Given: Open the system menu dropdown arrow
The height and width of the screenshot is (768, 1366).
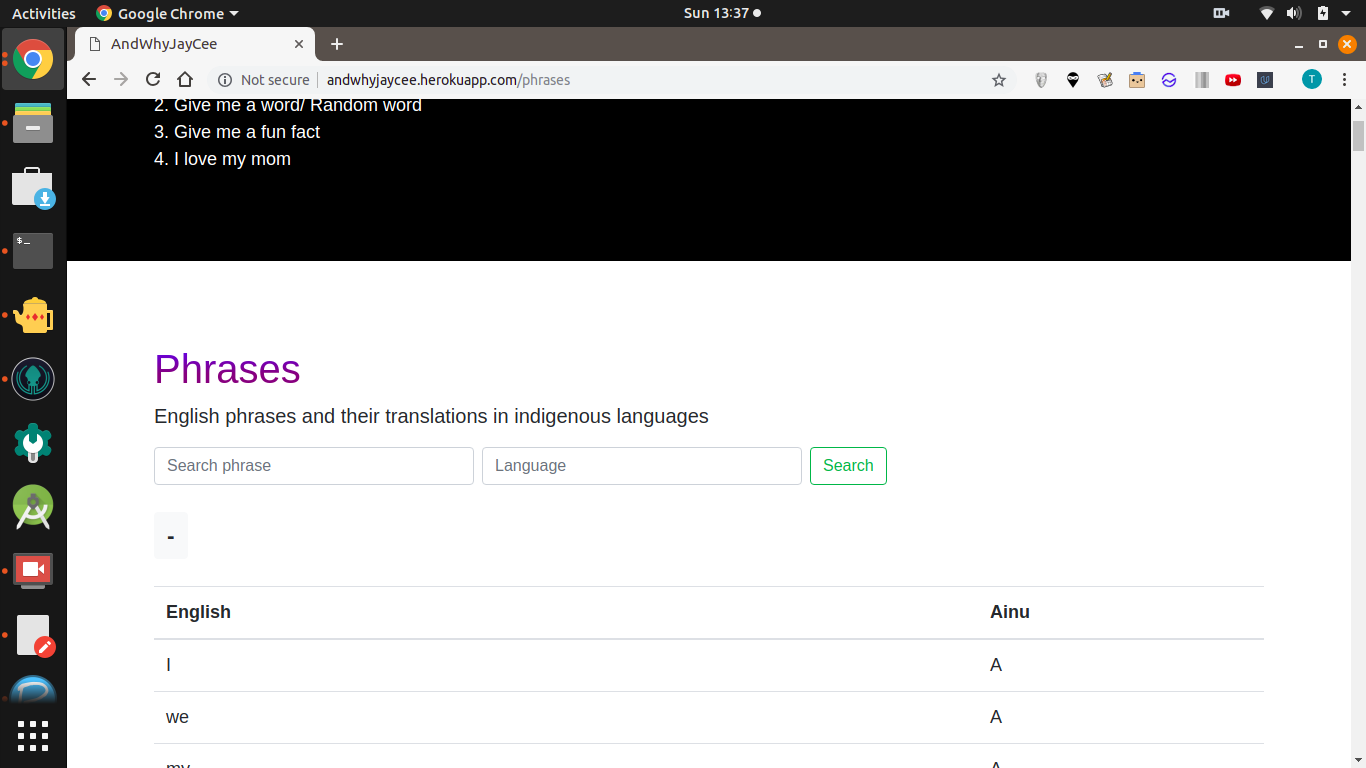Looking at the screenshot, I should 1346,13.
